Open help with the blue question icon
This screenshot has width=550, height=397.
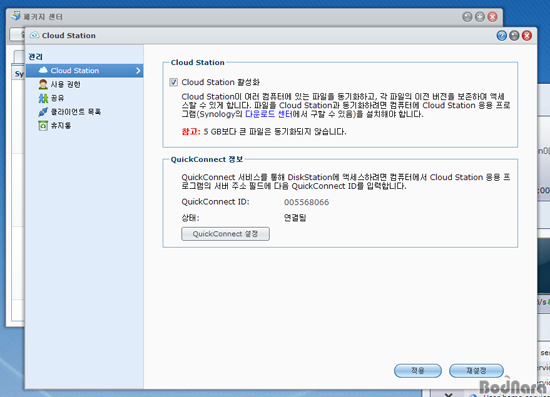[502, 35]
